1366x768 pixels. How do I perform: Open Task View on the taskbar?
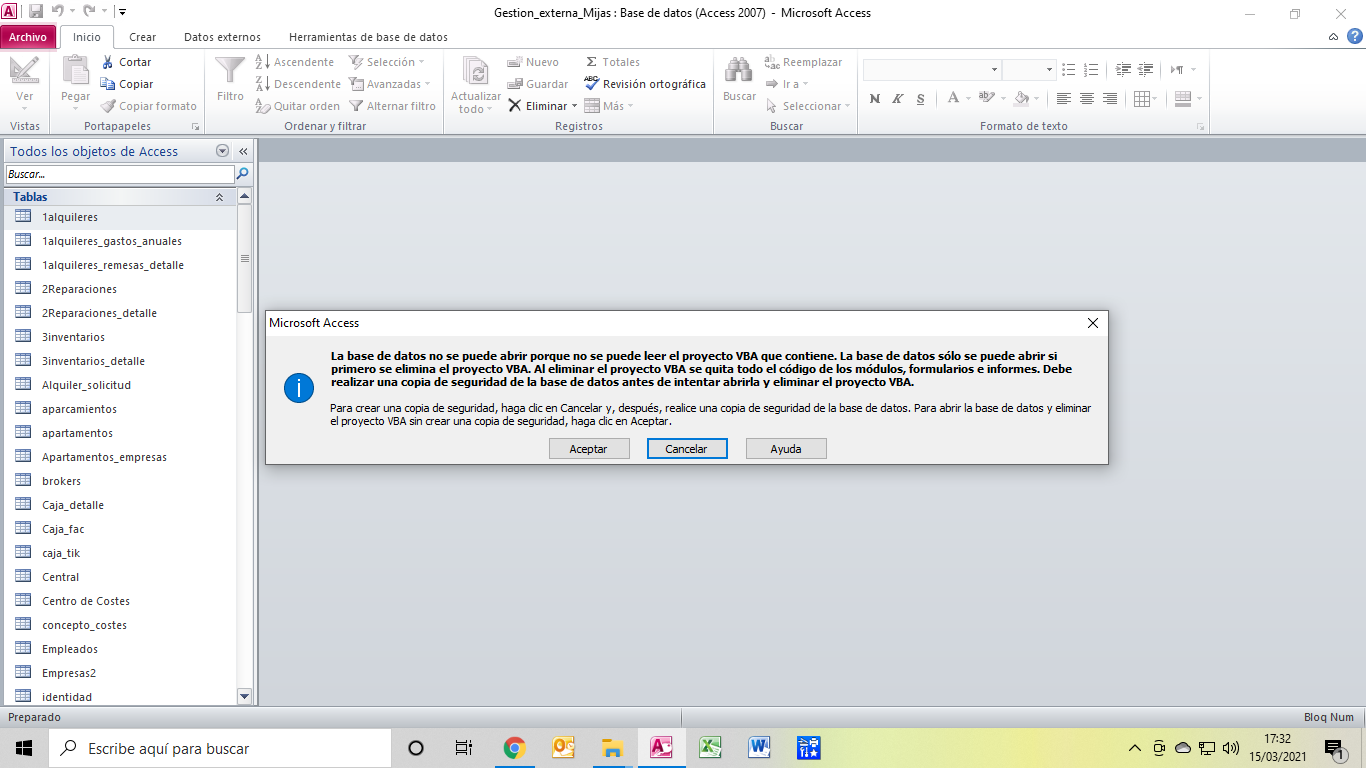point(464,747)
